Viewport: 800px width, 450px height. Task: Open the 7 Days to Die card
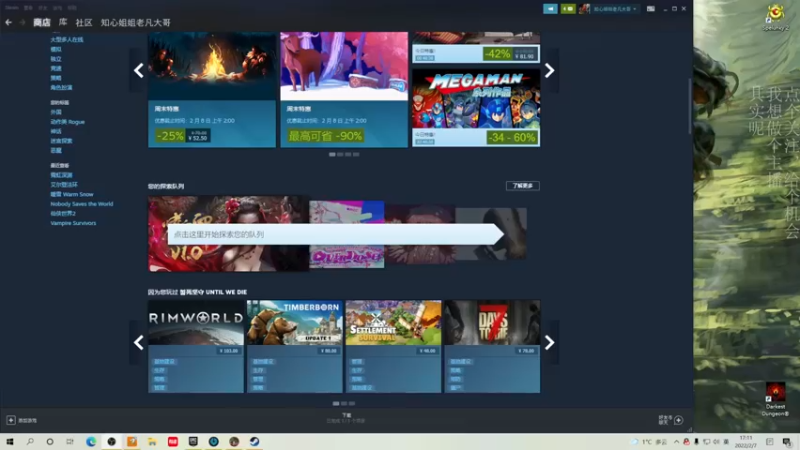[492, 346]
